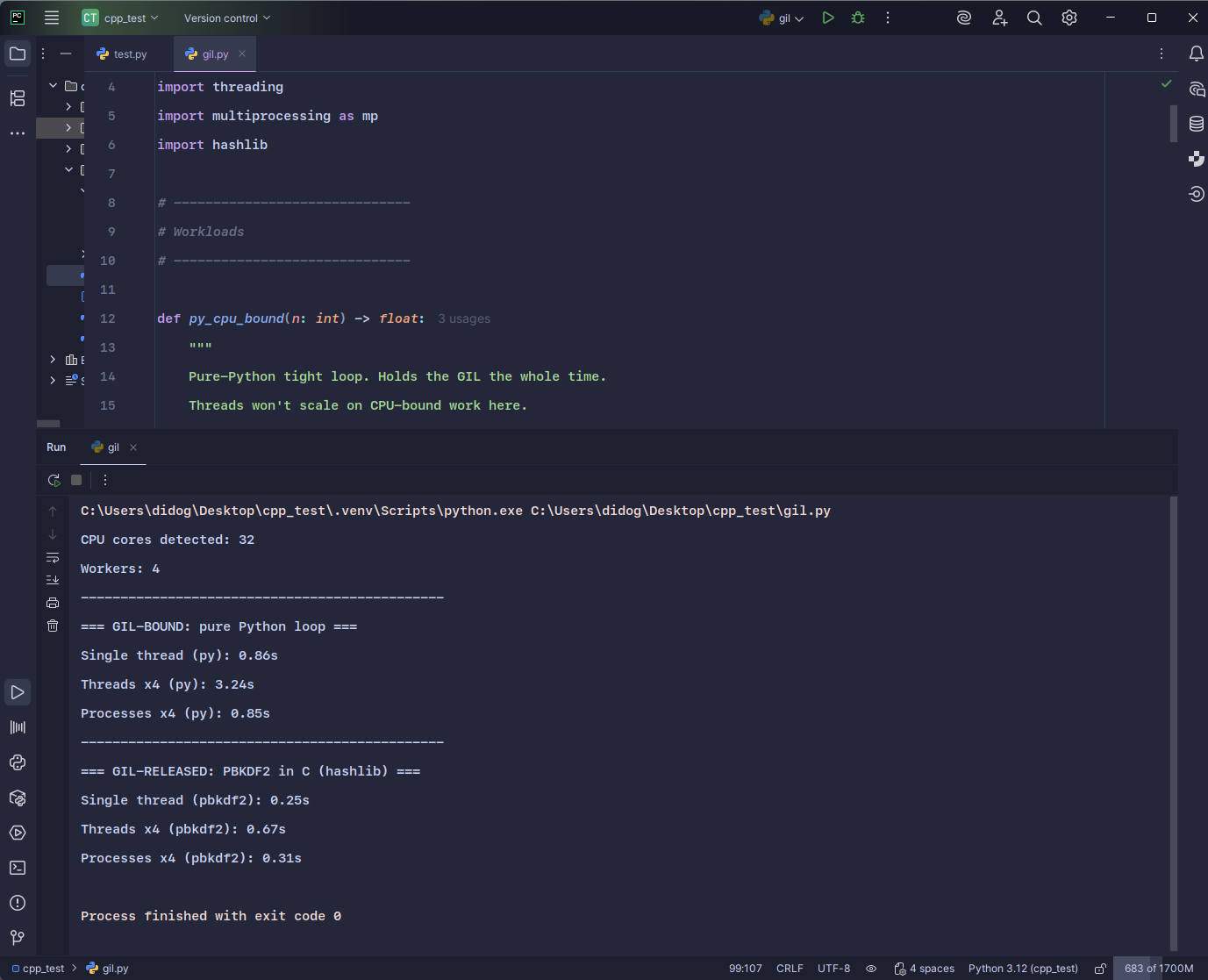Click the memory usage indicator bar
The image size is (1208, 980).
(1158, 969)
